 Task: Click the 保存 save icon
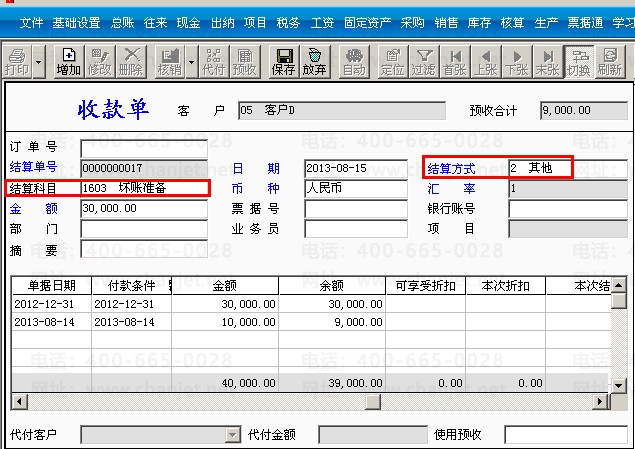[283, 62]
